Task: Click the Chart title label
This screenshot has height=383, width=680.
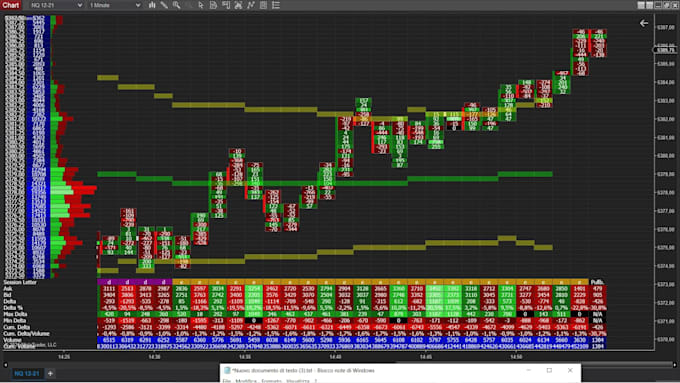Action: (10, 5)
